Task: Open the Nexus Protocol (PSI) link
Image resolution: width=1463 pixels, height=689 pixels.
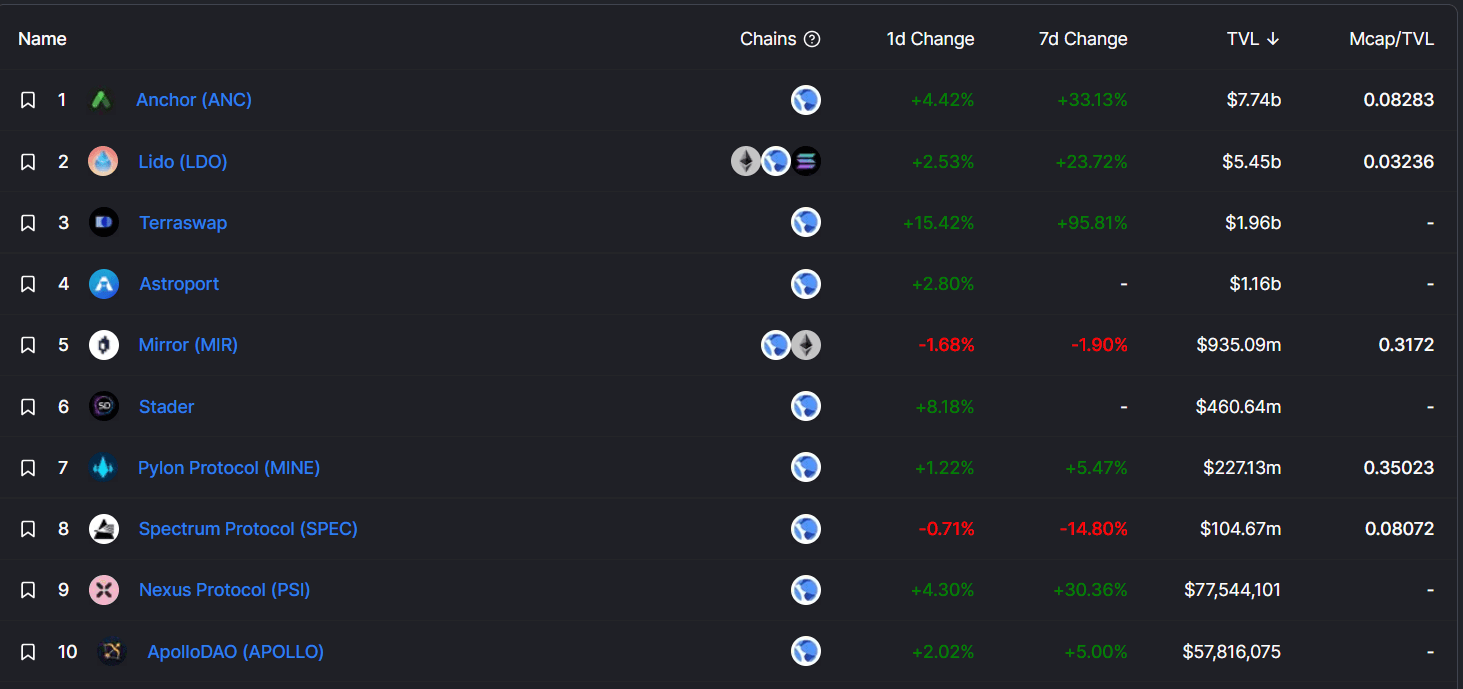Action: (x=224, y=590)
